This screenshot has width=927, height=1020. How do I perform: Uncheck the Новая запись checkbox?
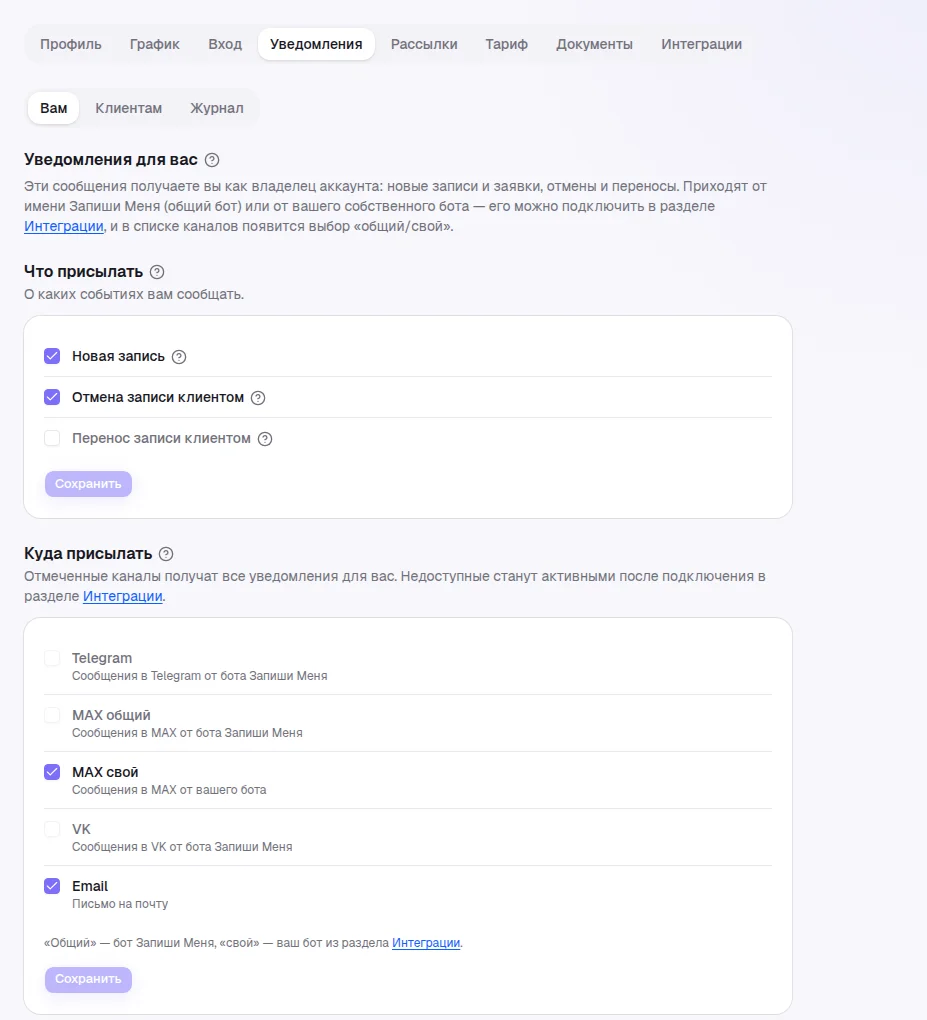click(52, 356)
